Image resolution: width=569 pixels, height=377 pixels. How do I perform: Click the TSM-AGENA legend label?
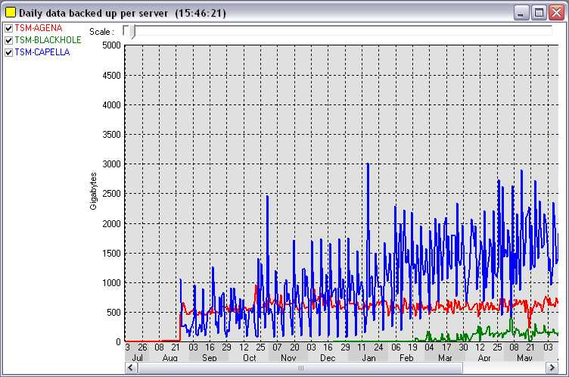coord(38,28)
